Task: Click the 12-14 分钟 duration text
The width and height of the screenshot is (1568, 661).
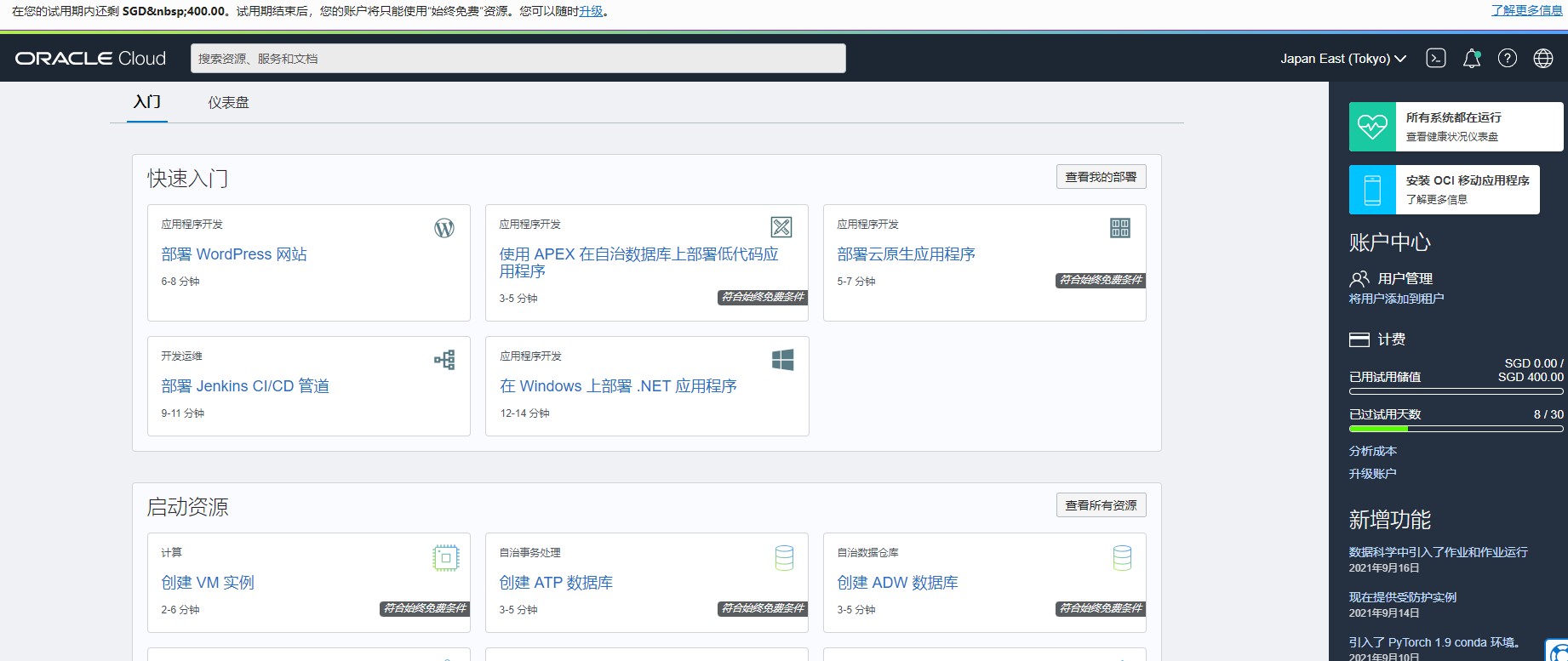Action: click(524, 413)
